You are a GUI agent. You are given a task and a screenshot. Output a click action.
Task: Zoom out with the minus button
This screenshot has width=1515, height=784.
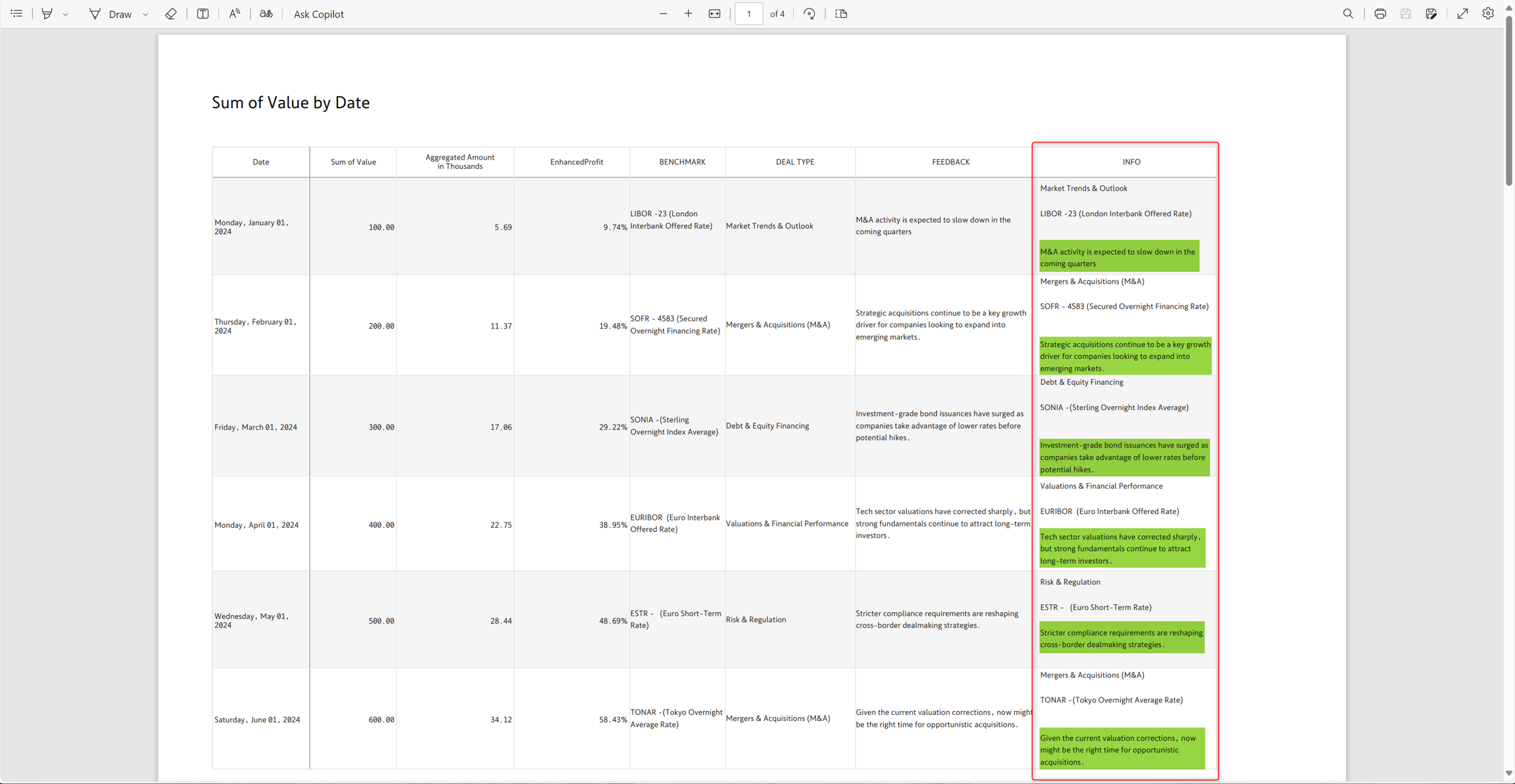pyautogui.click(x=663, y=14)
